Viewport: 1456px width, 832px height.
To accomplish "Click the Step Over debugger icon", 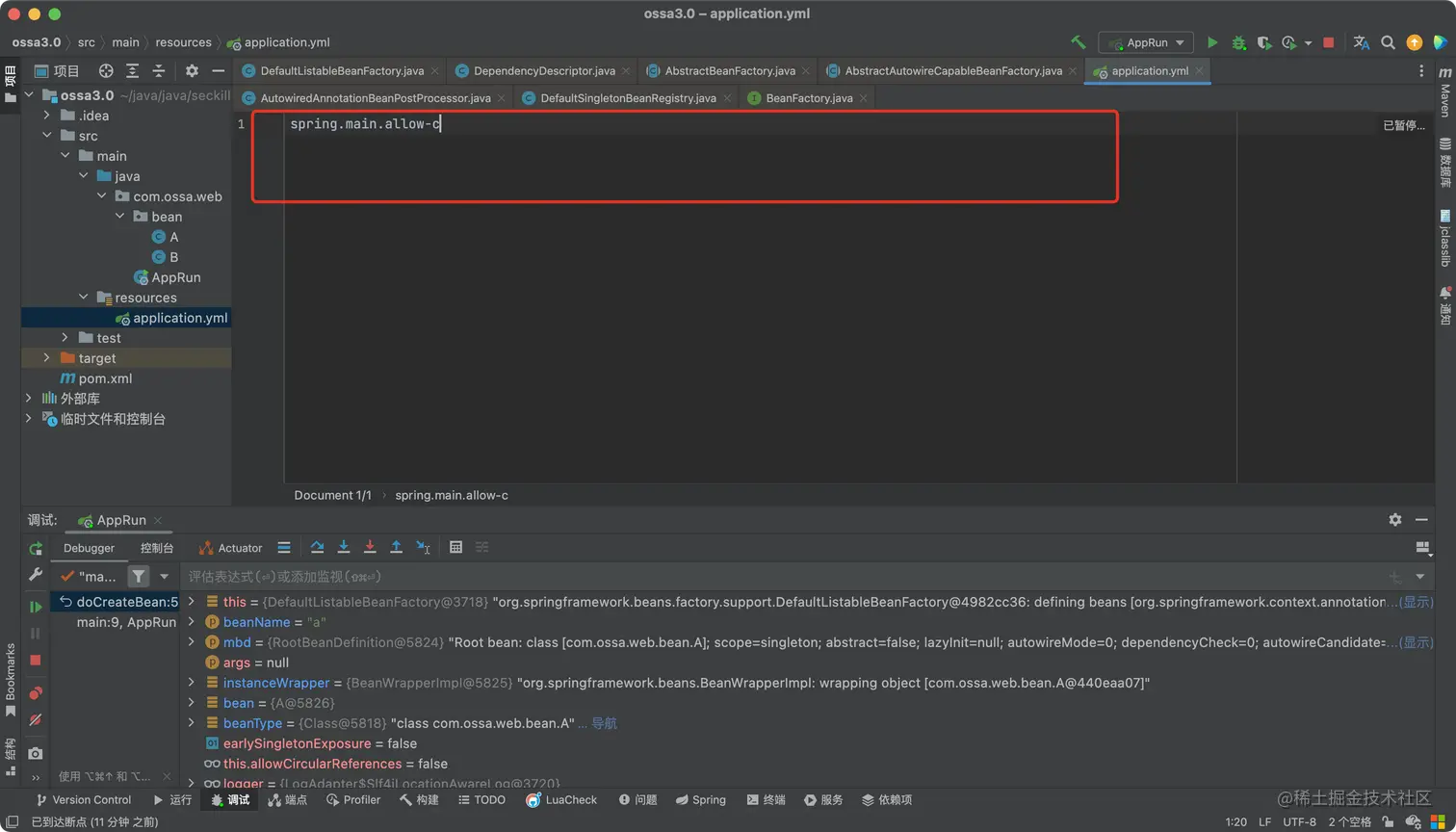I will coord(317,547).
